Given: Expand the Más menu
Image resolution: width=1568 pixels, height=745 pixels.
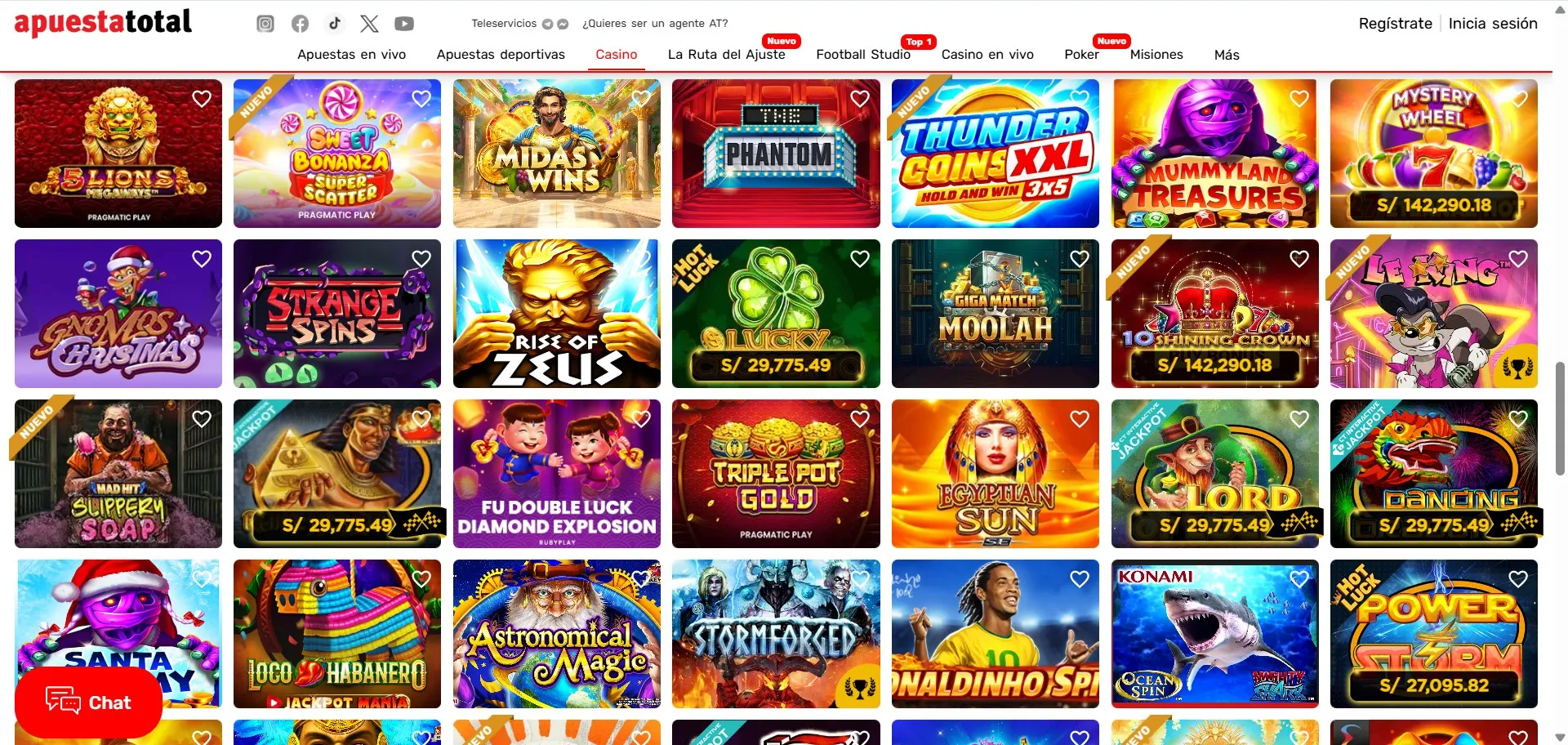Looking at the screenshot, I should [x=1227, y=55].
